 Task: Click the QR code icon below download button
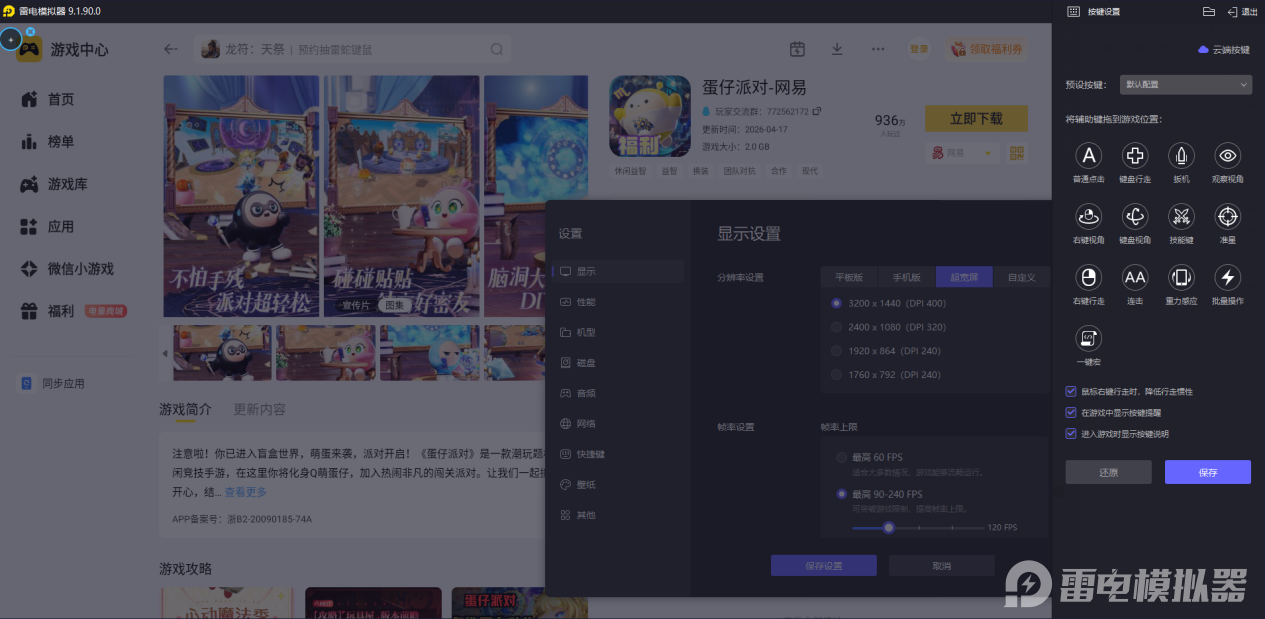coord(1017,153)
